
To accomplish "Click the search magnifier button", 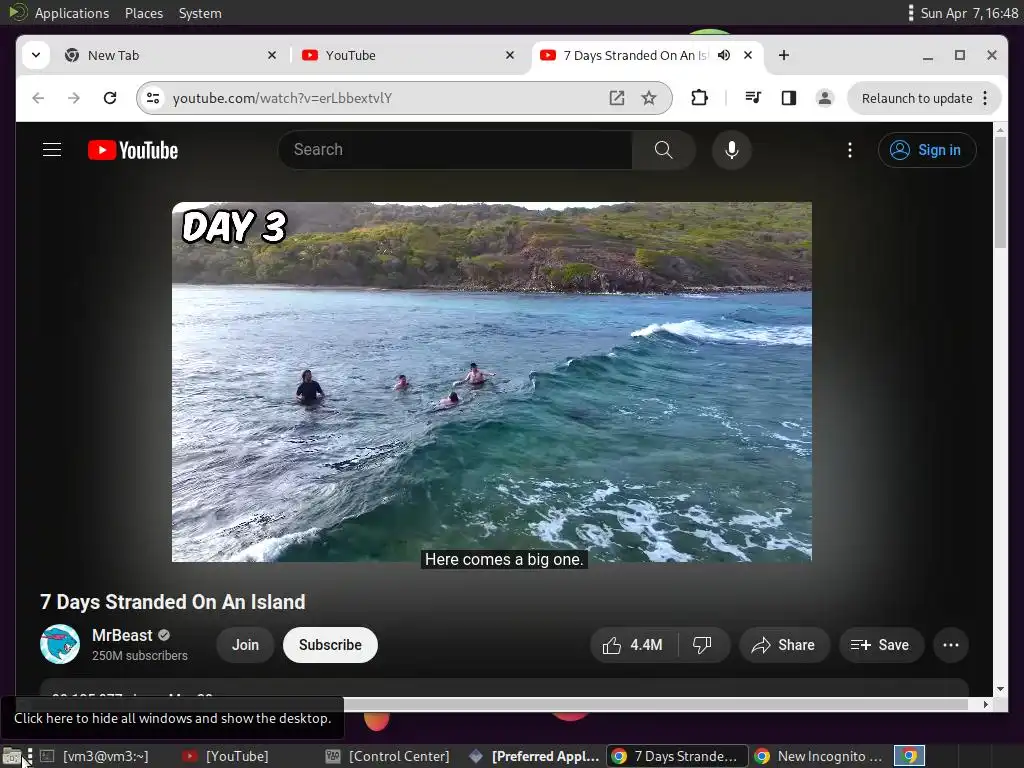I will [x=664, y=150].
